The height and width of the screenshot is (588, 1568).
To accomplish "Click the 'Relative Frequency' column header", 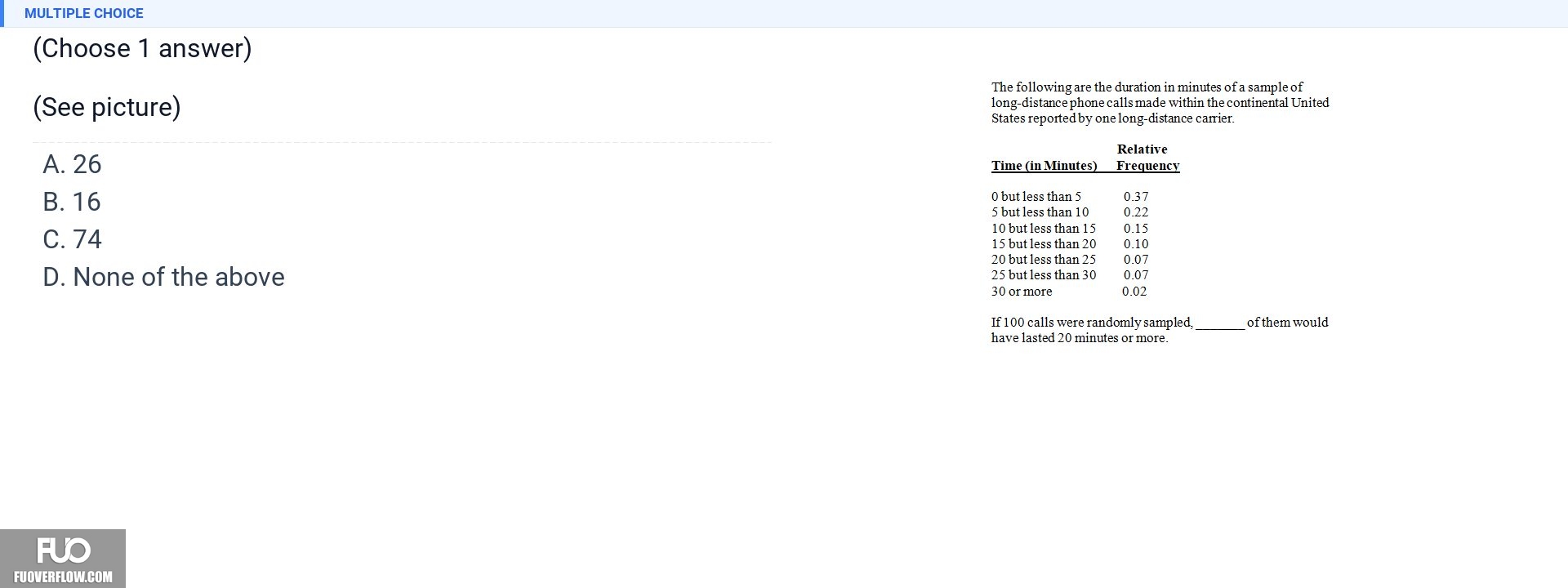I will coord(1147,157).
